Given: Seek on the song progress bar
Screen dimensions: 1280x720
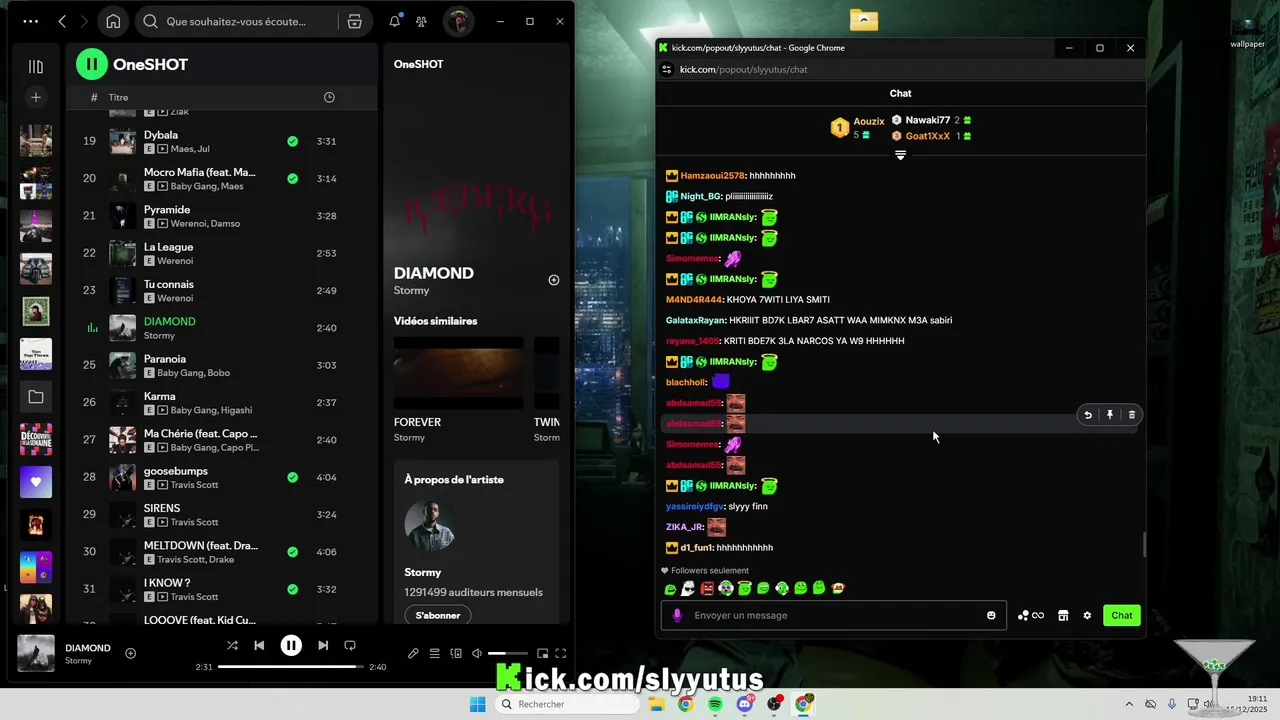Looking at the screenshot, I should pyautogui.click(x=290, y=666).
